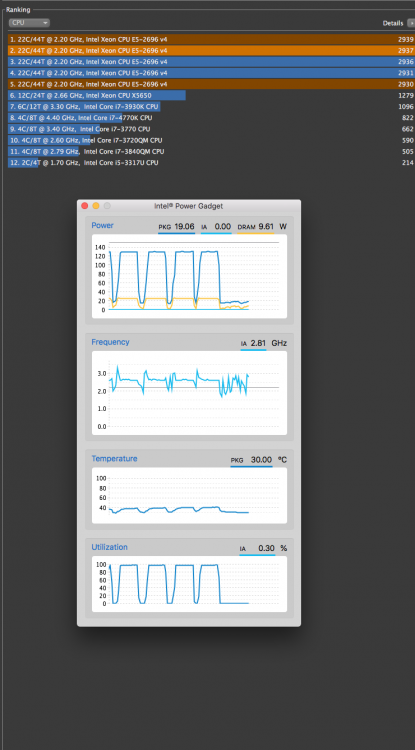Screen dimensions: 415x750
Task: Select the Core i7-3930K CPU row
Action: click(211, 107)
